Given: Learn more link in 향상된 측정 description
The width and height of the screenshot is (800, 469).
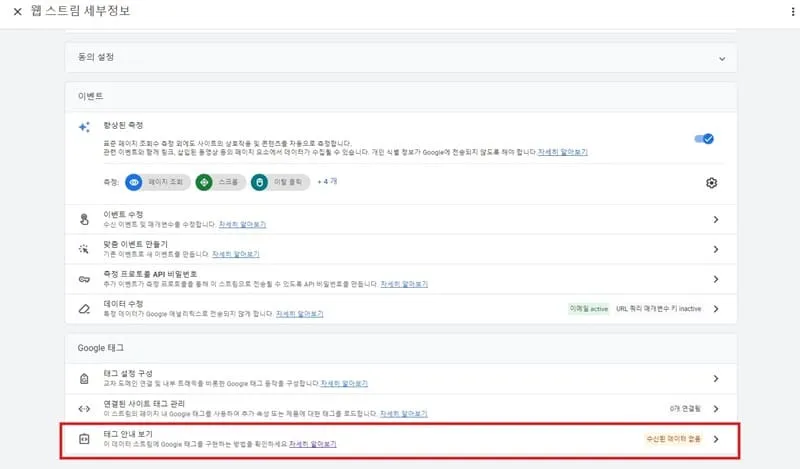Looking at the screenshot, I should coord(563,152).
